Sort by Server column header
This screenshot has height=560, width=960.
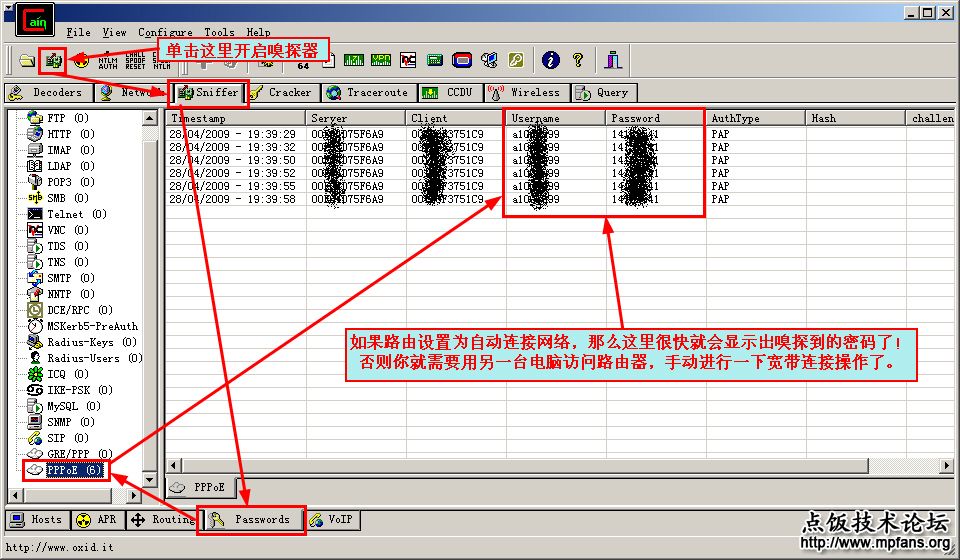(356, 118)
